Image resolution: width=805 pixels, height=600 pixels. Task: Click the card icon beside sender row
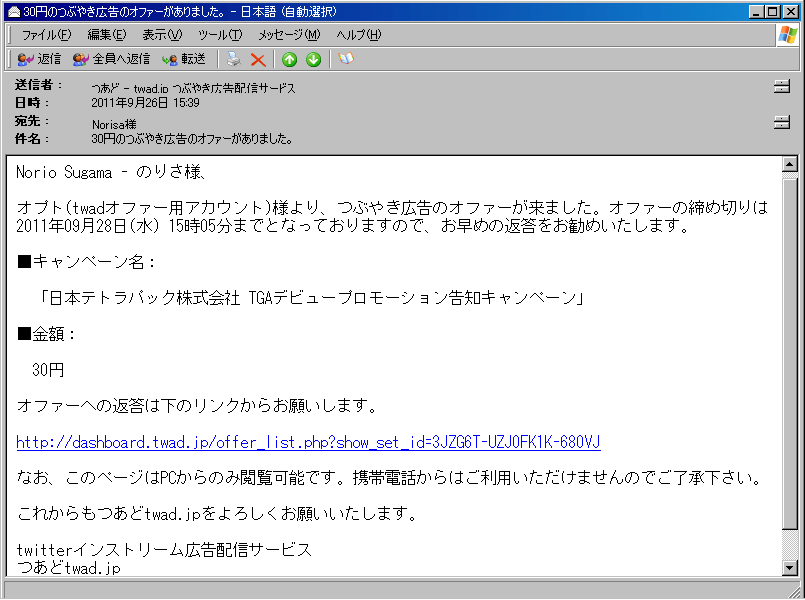click(x=781, y=87)
